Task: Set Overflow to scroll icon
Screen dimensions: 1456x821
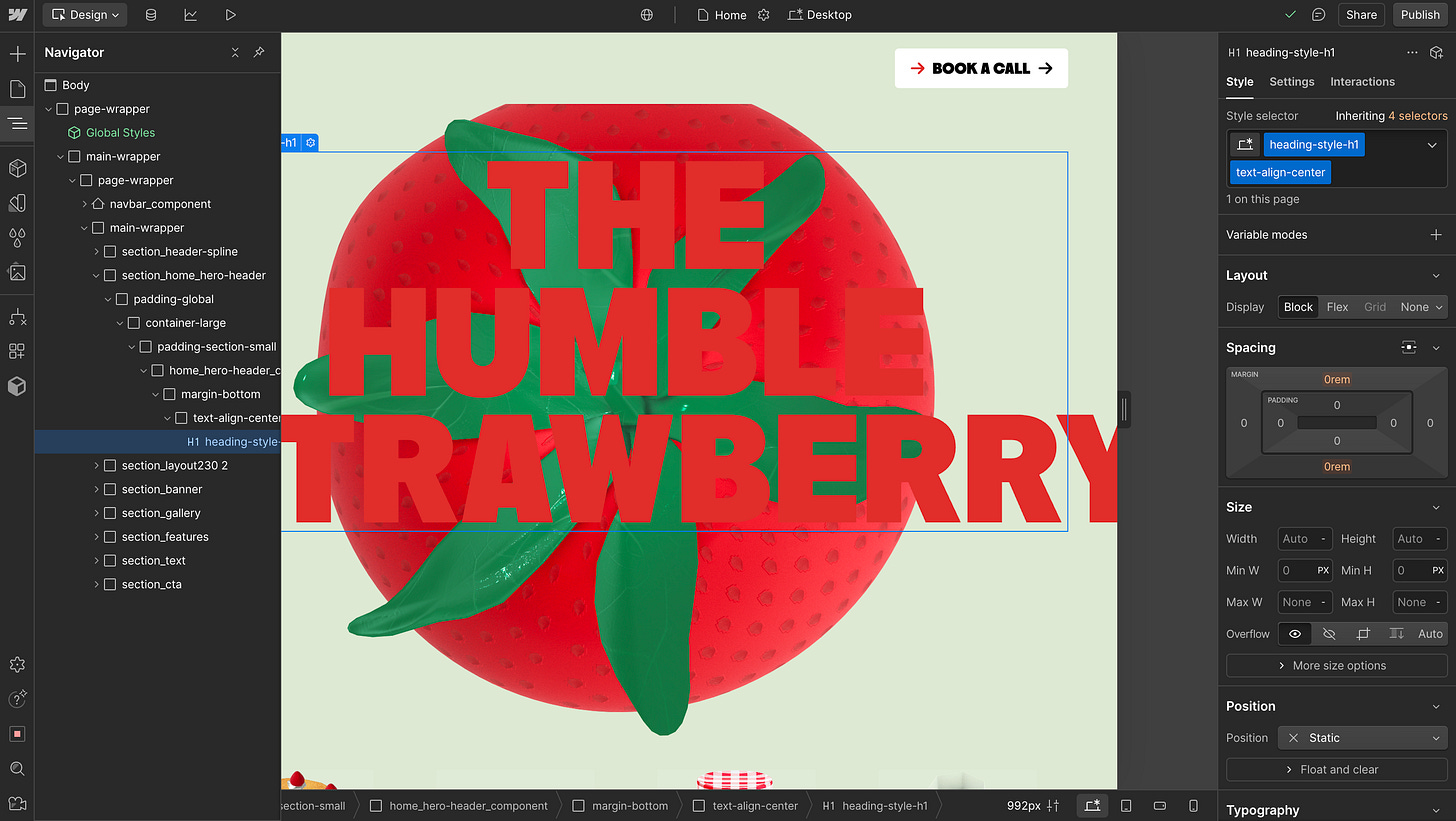Action: pyautogui.click(x=1397, y=633)
